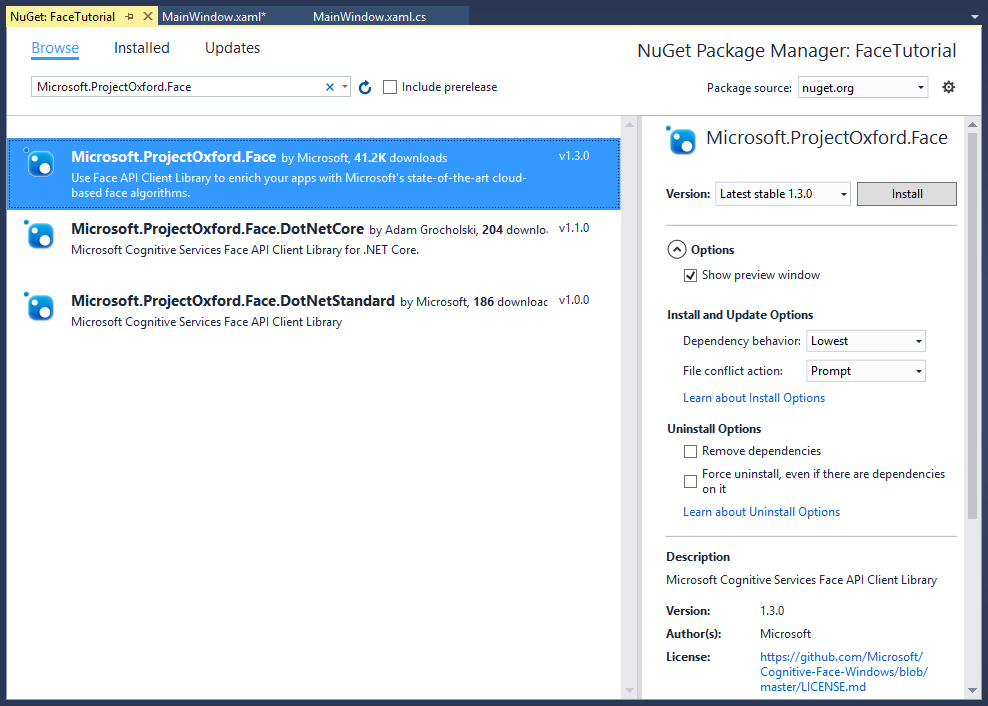
Task: Click package list scrollbar up arrow
Action: tap(629, 125)
